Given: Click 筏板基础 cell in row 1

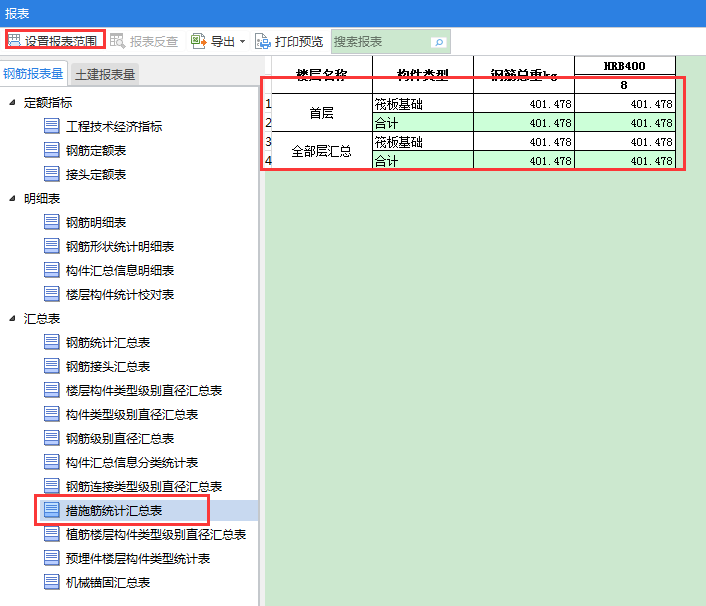Looking at the screenshot, I should pos(423,104).
